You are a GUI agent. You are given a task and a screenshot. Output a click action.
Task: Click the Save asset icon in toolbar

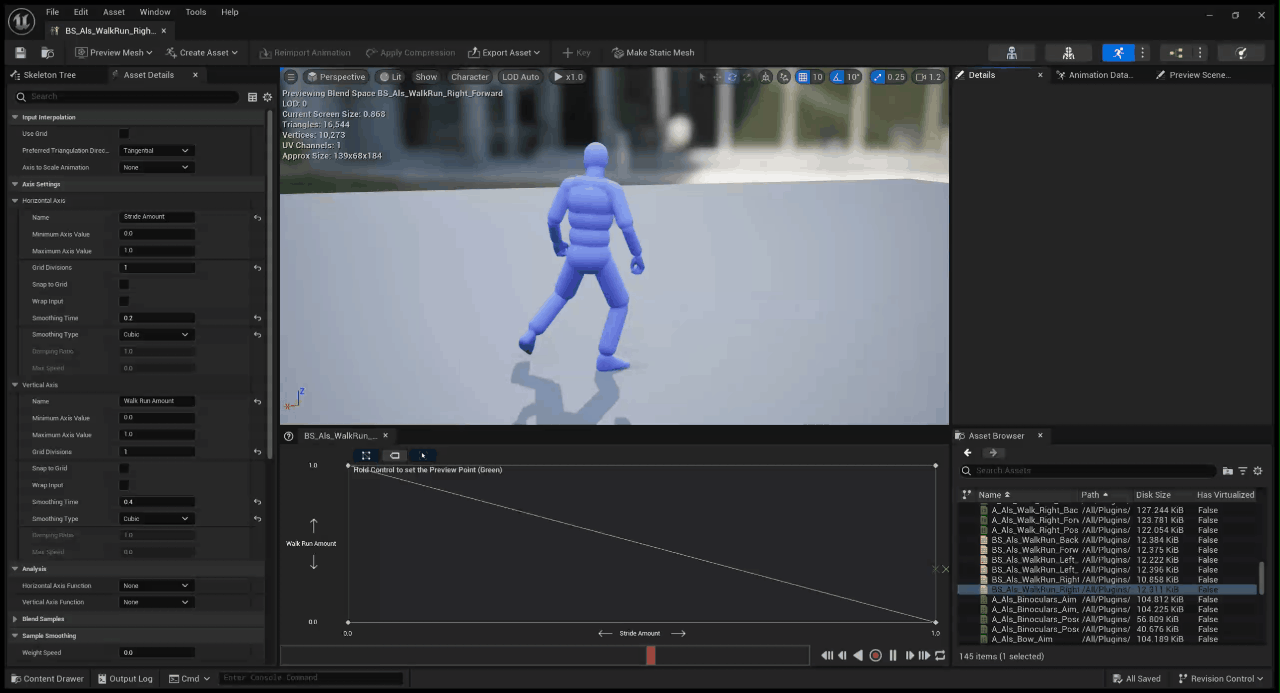click(x=20, y=53)
